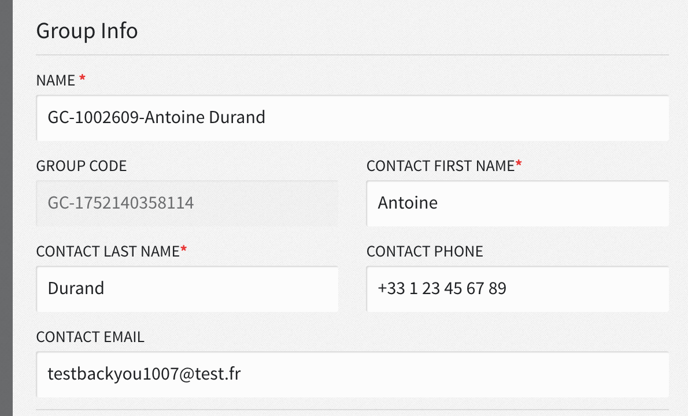Click into the Contact Last Name field
Screen dimensions: 688x416
[187, 289]
